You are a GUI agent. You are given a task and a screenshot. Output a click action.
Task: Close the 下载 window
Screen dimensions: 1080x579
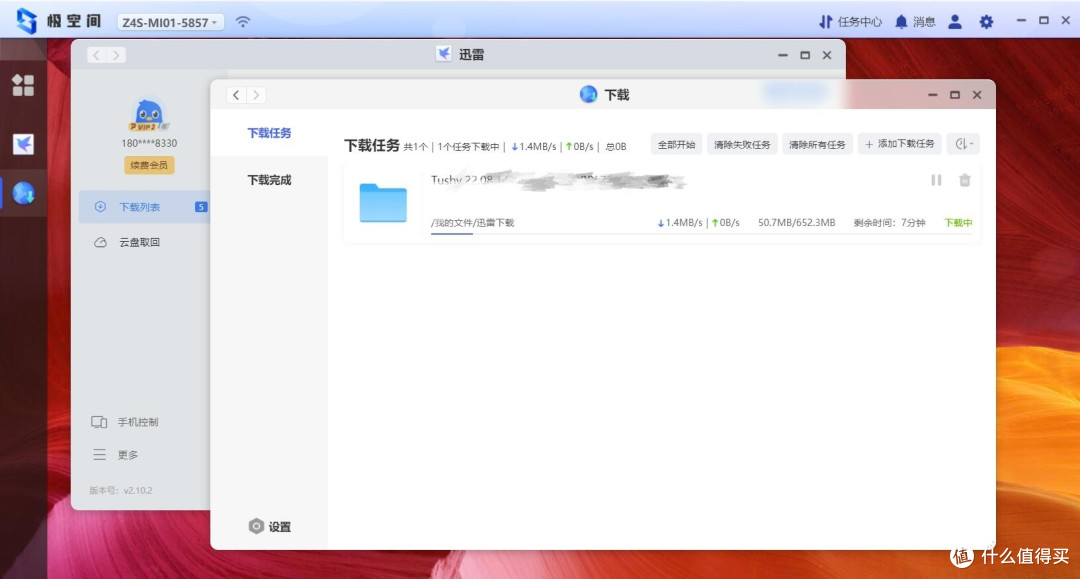[977, 95]
